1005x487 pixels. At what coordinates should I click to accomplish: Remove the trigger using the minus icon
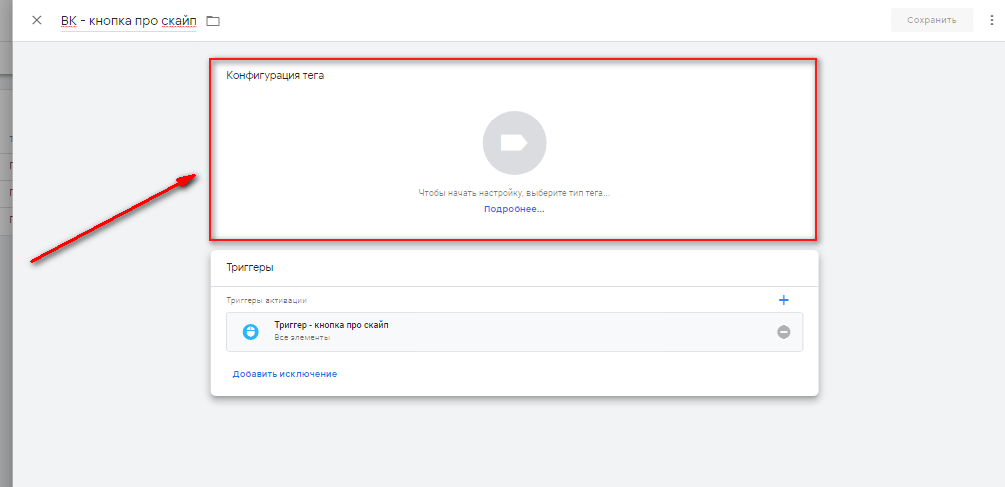click(783, 332)
